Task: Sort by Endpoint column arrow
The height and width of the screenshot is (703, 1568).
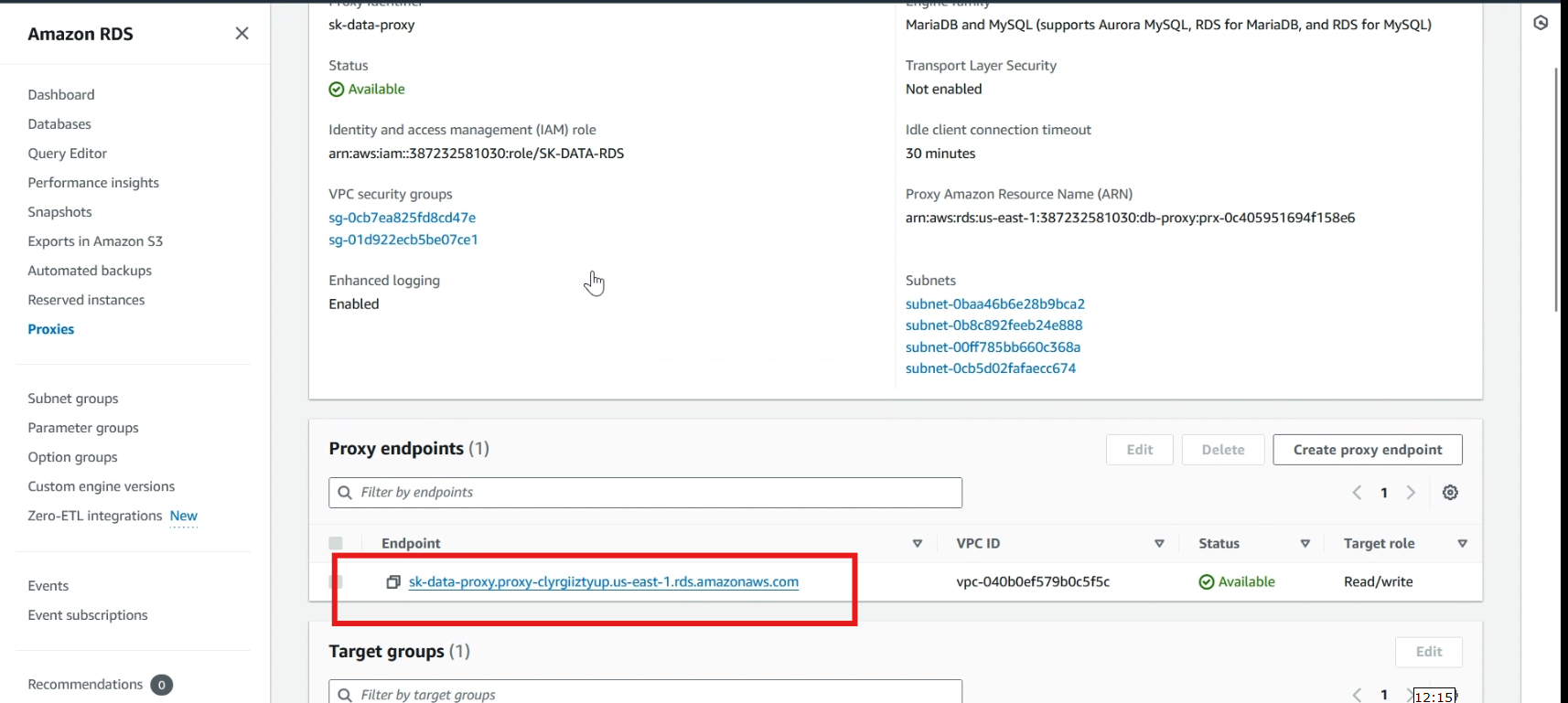Action: click(x=918, y=544)
